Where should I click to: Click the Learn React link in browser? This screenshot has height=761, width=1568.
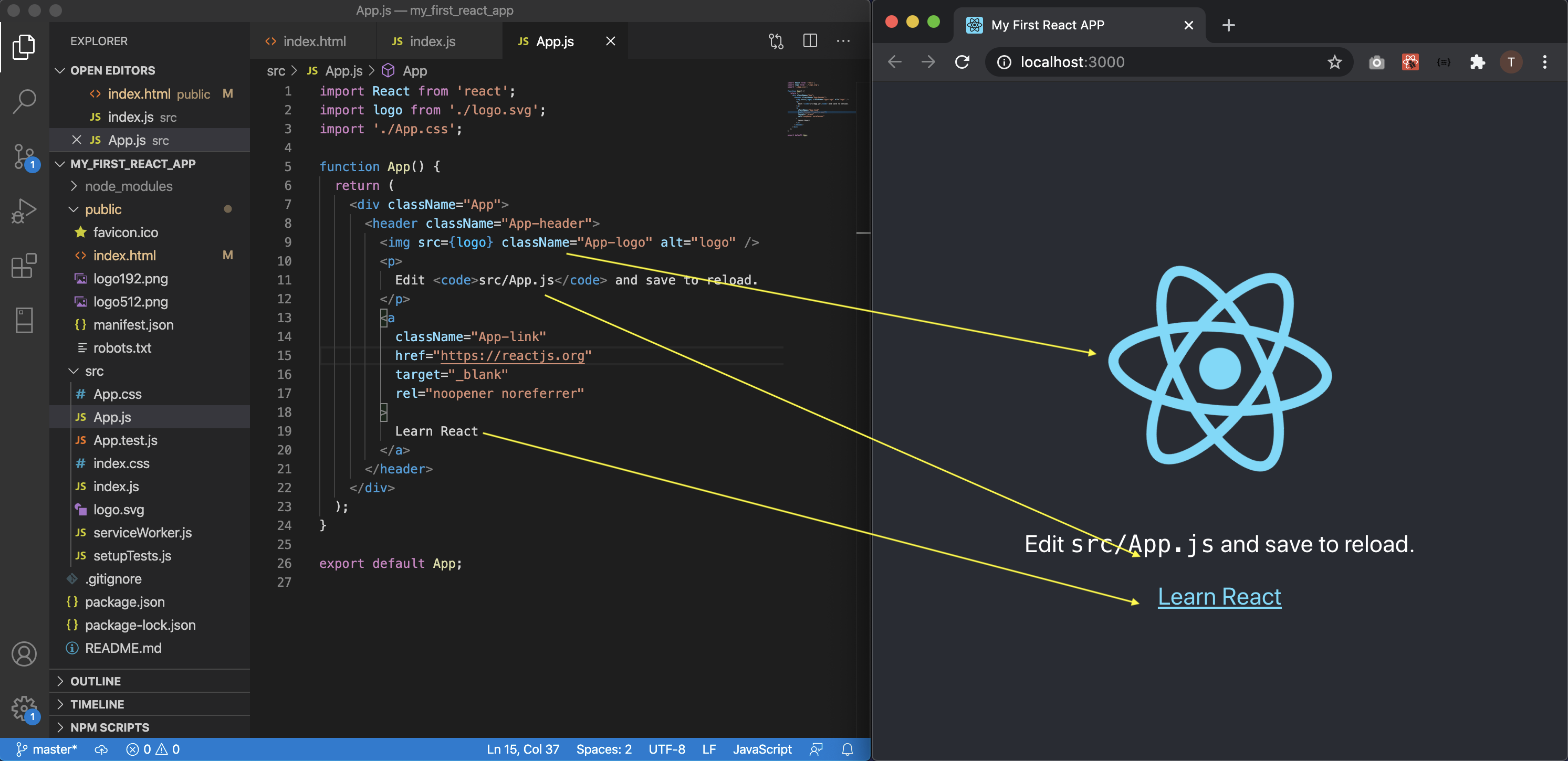[1219, 597]
